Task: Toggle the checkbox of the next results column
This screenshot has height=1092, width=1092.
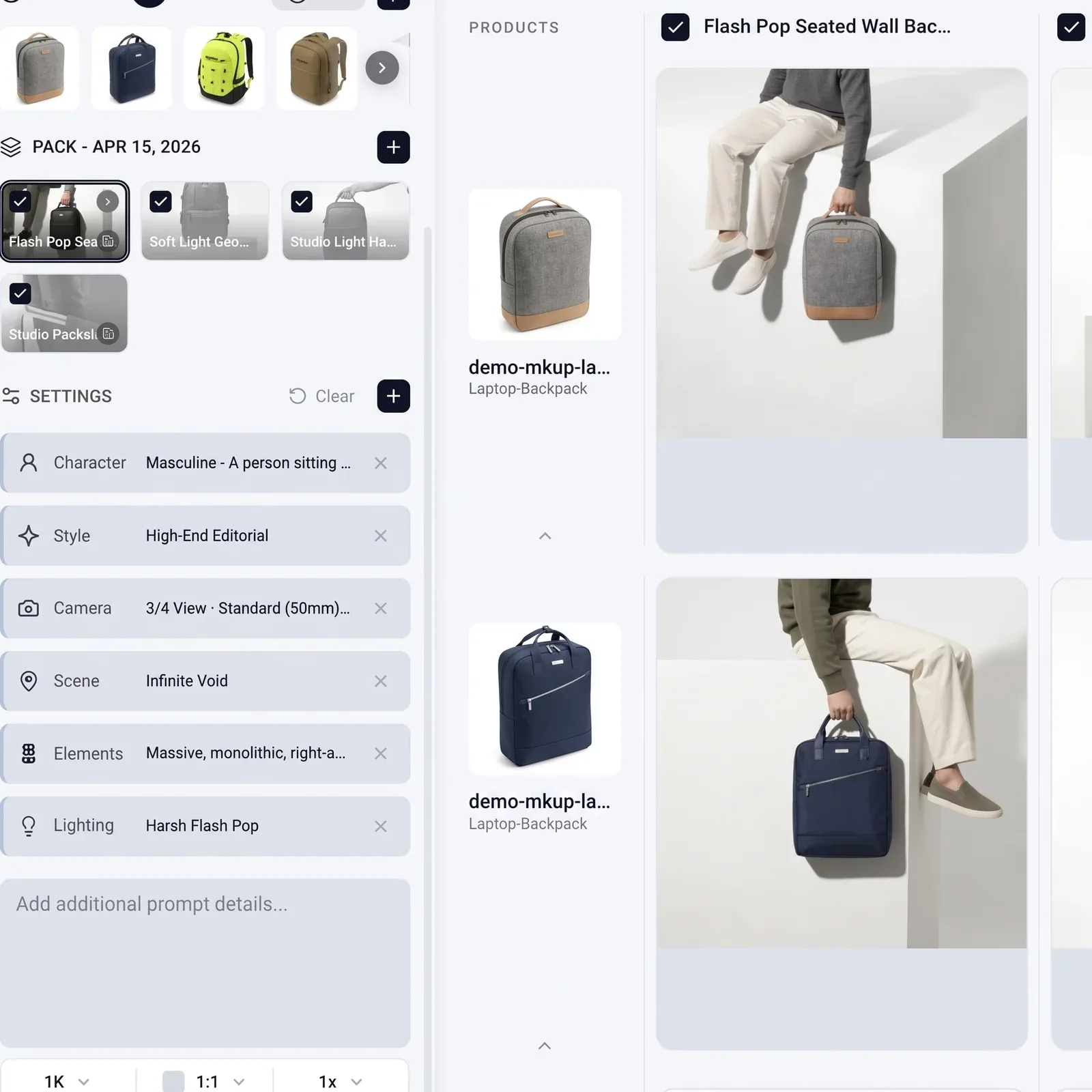Action: point(1072,27)
